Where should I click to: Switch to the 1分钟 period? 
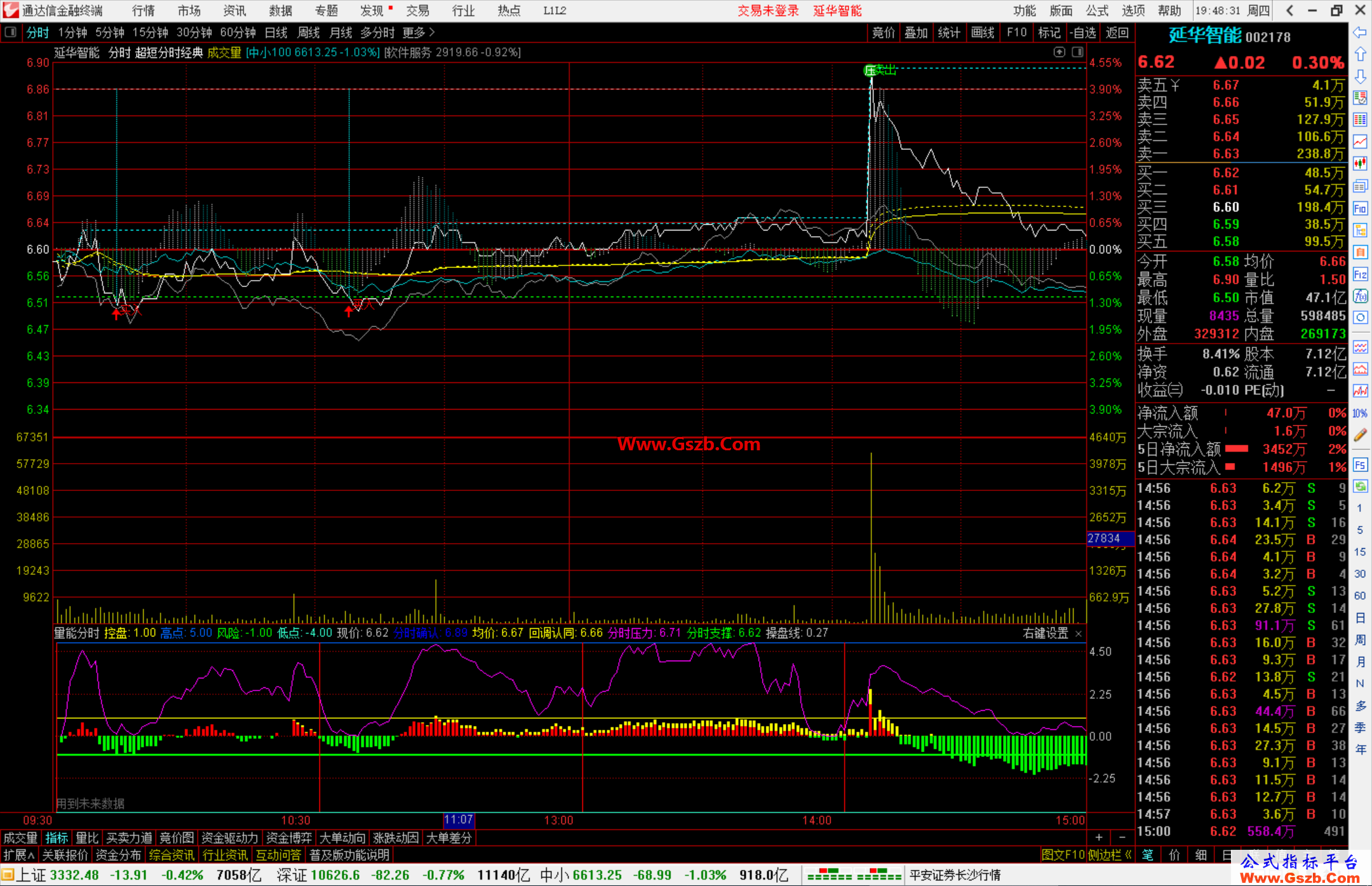point(72,32)
